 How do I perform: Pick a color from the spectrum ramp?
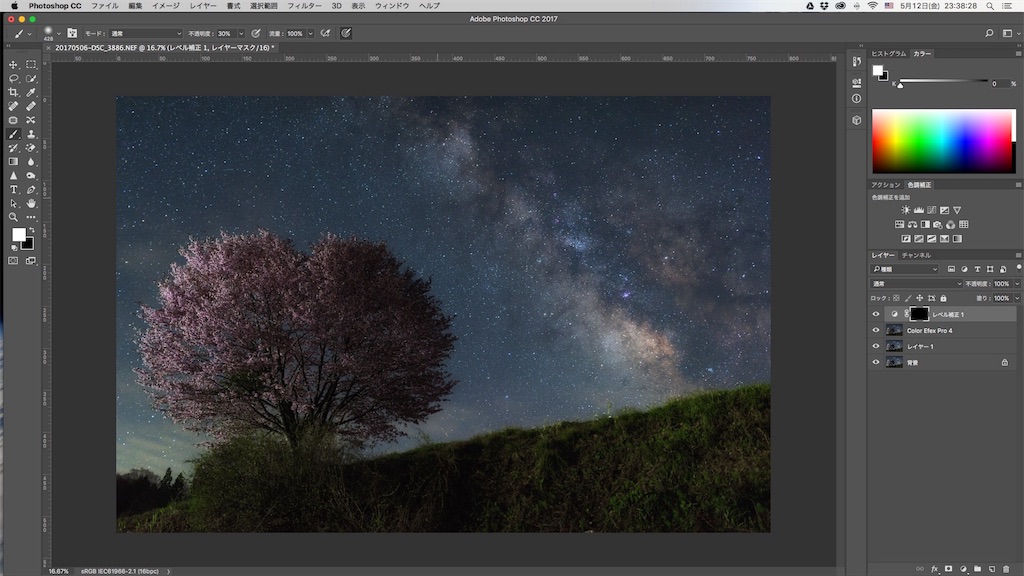tap(944, 141)
